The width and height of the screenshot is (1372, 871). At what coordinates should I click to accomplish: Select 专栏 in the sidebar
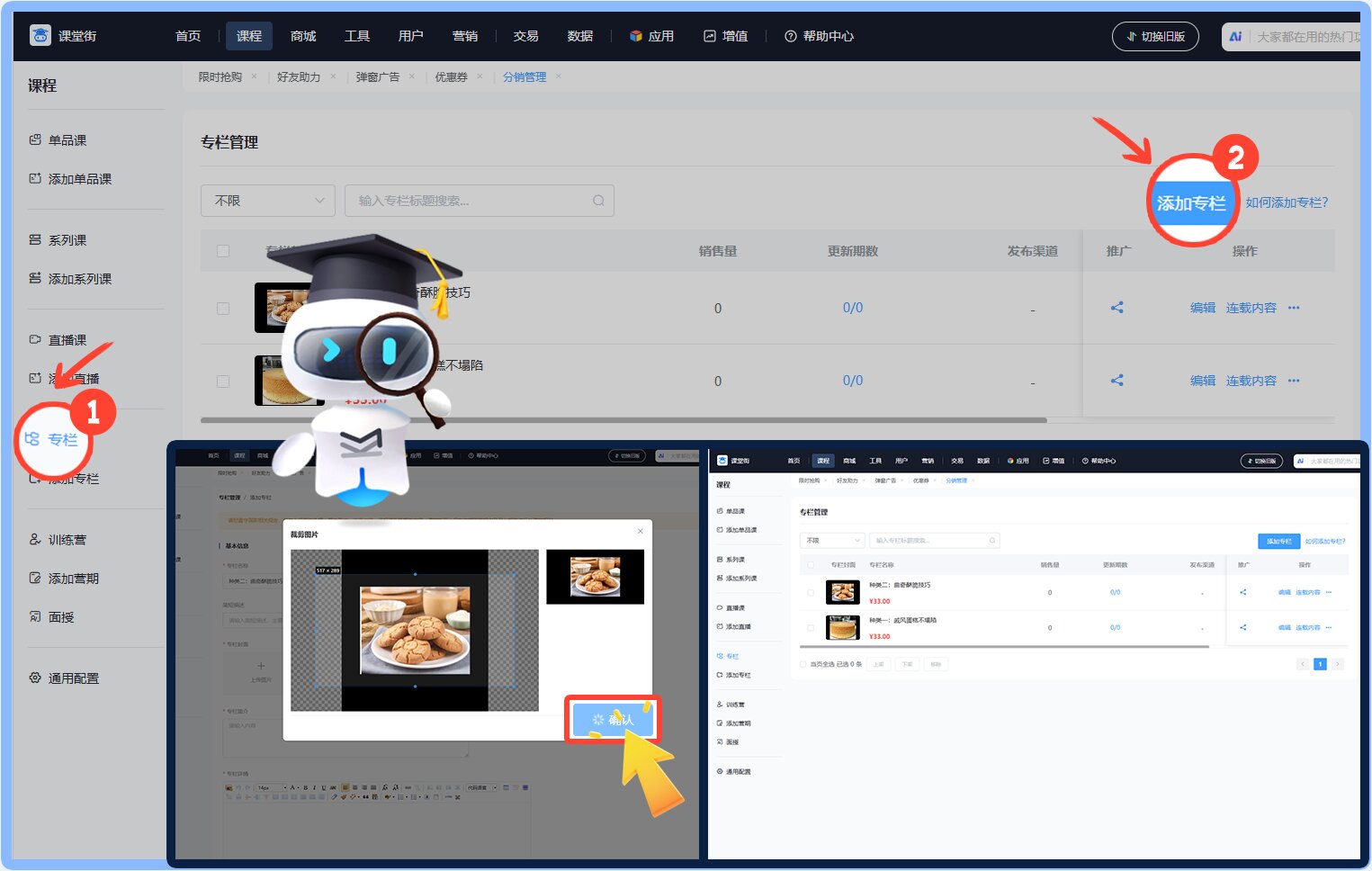52,439
